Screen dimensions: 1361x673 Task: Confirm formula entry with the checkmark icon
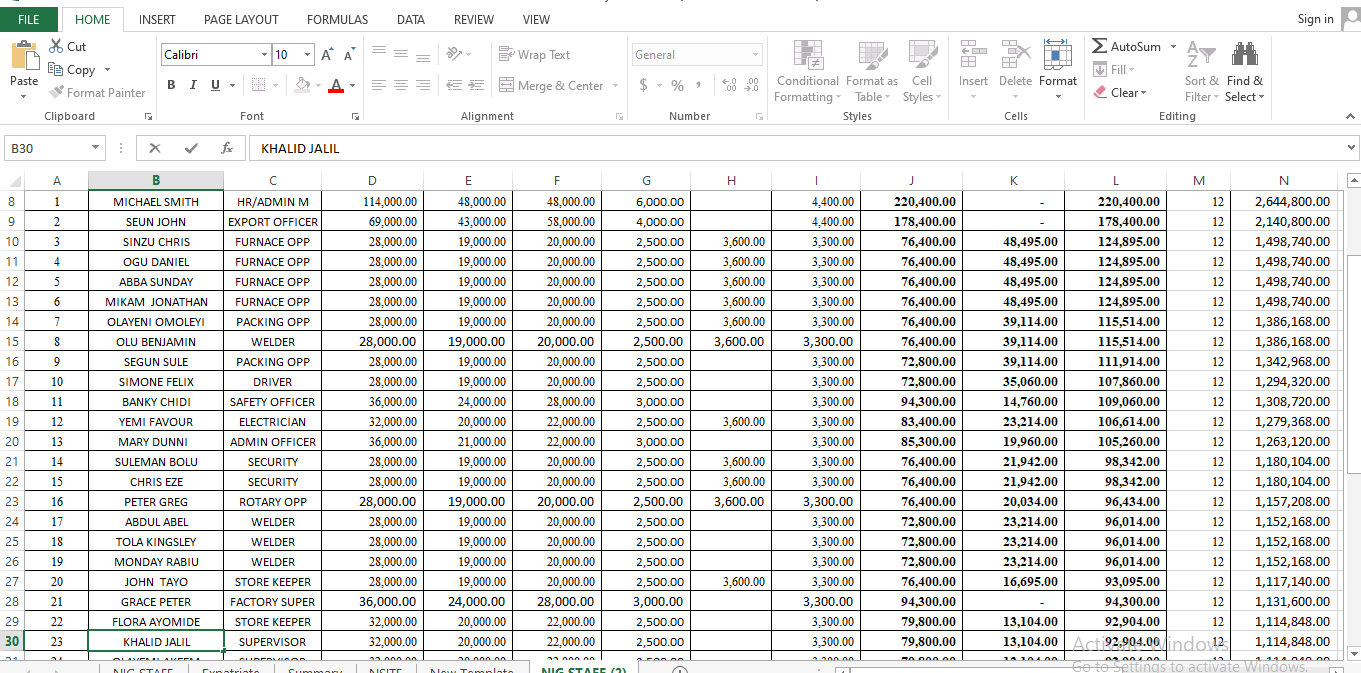pos(191,148)
